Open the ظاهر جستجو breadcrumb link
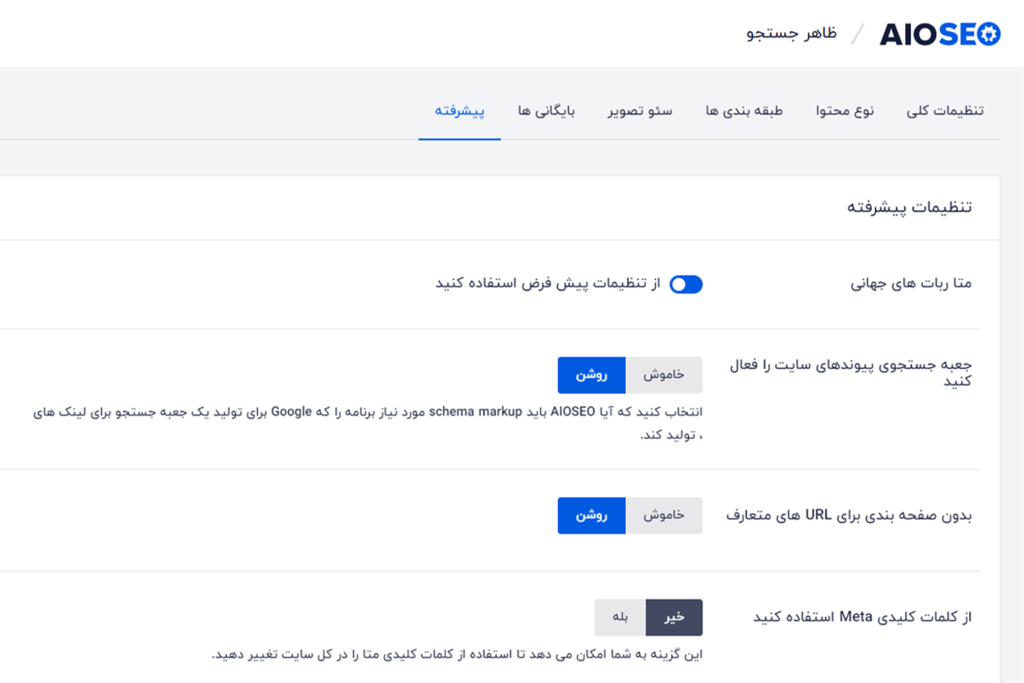Screen dimensions: 1024x683 pos(790,33)
